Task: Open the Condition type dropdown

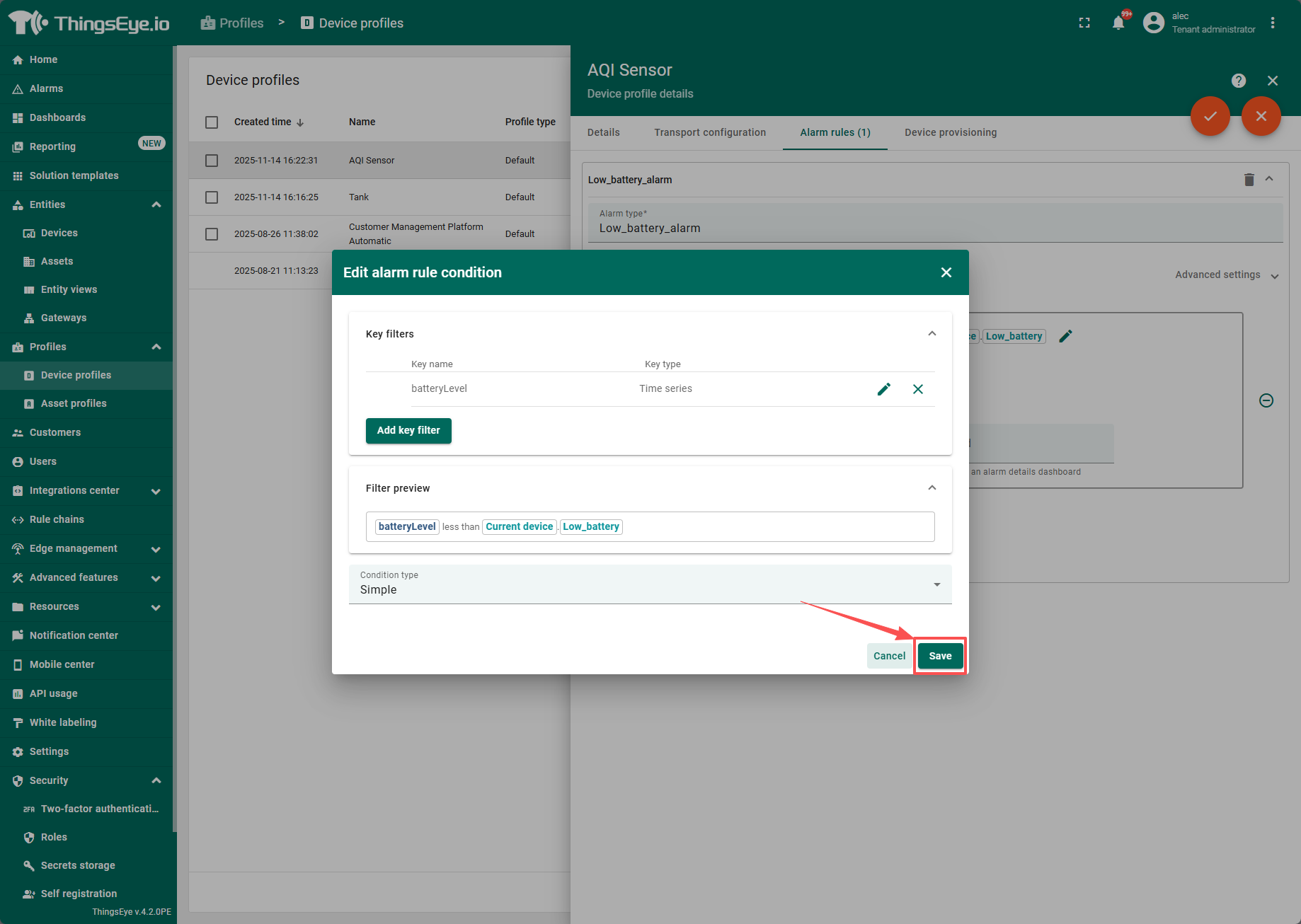Action: pyautogui.click(x=650, y=584)
